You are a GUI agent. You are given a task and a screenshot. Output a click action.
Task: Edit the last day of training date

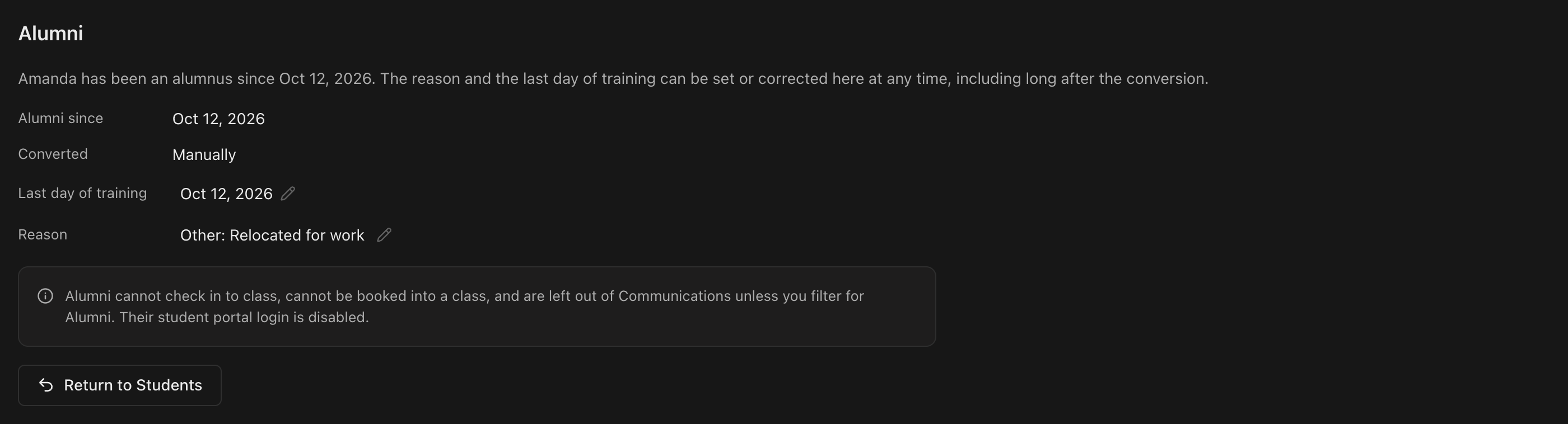click(x=288, y=194)
